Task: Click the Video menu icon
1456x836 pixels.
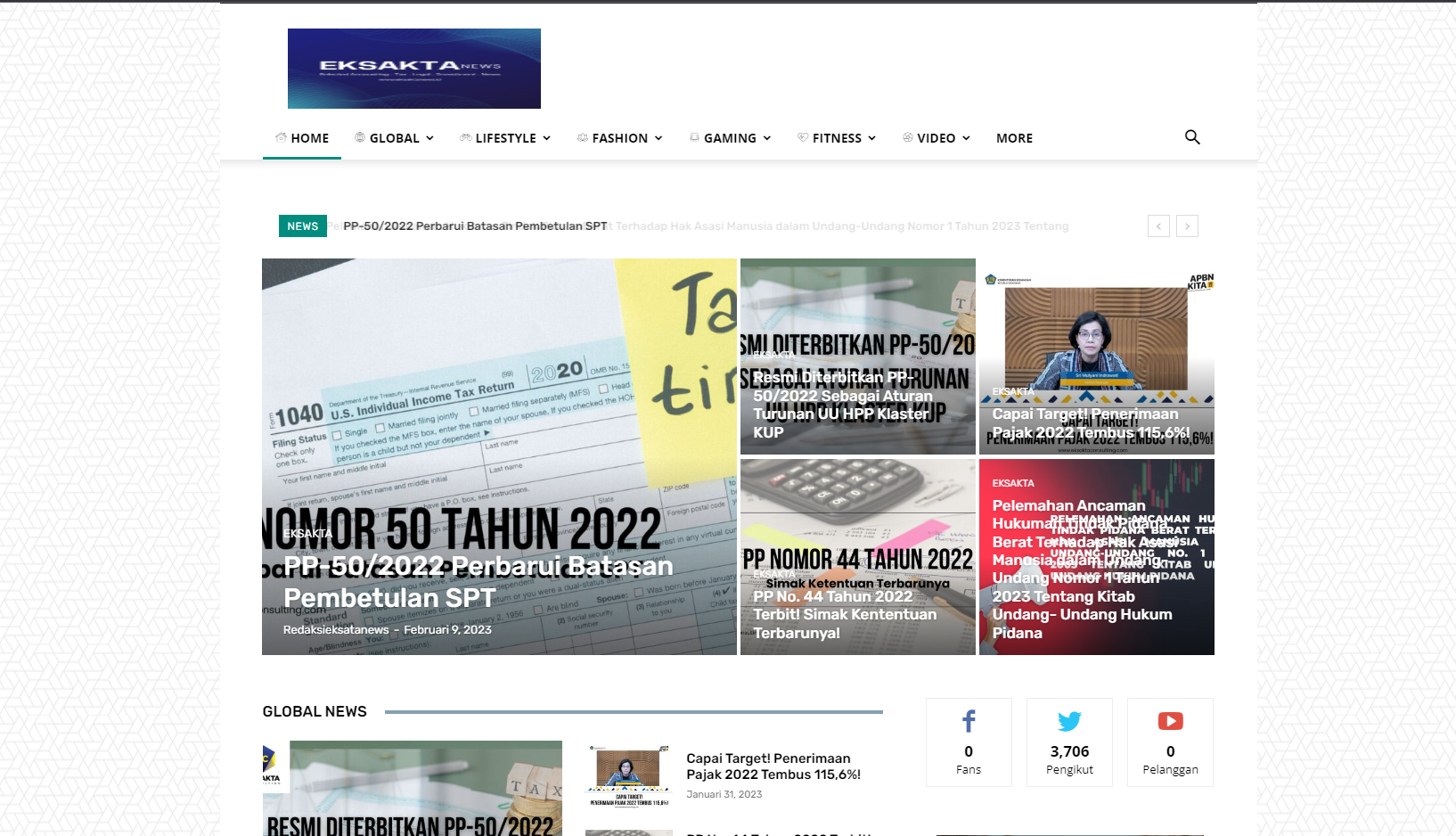Action: (x=908, y=137)
